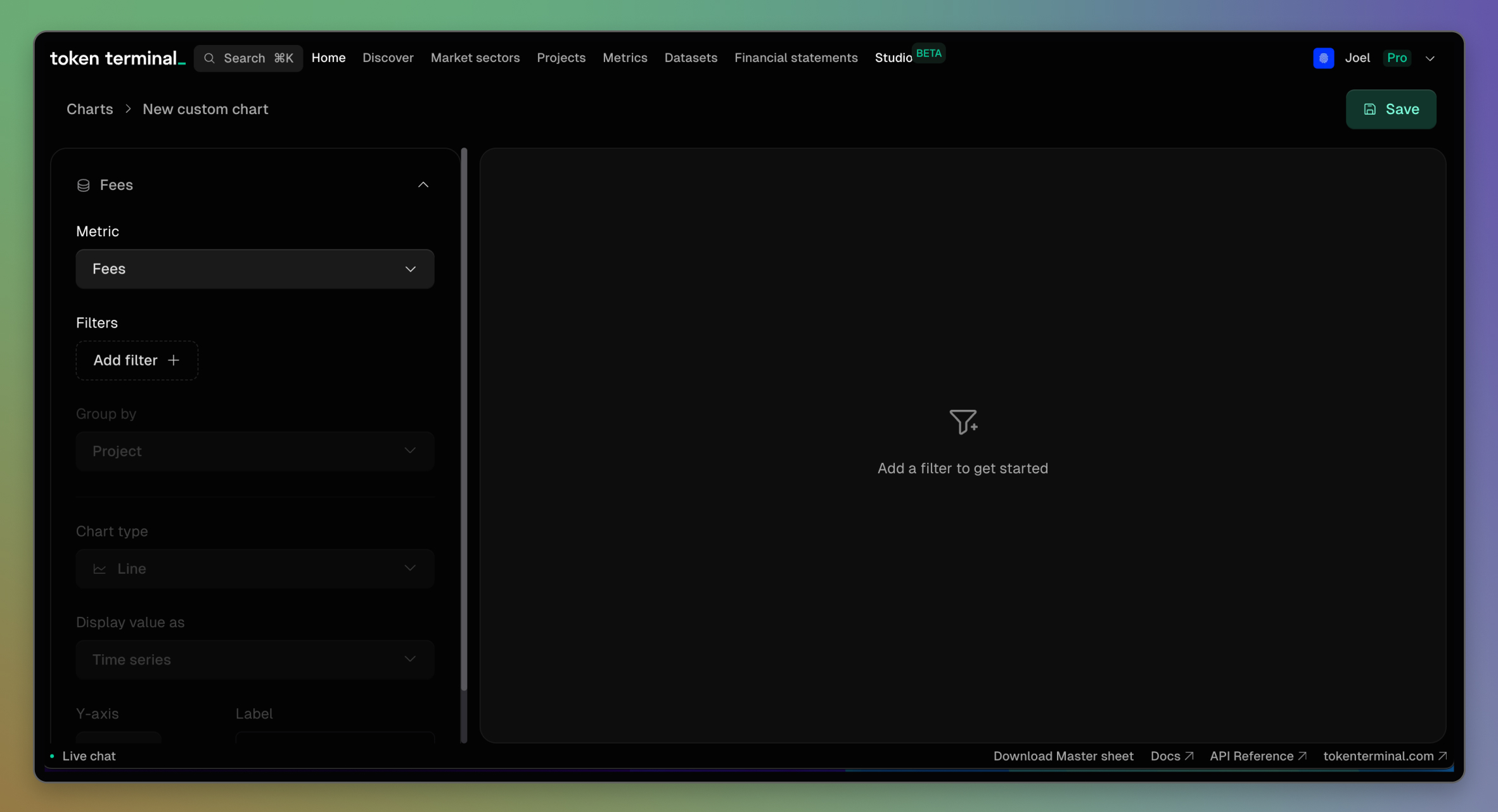This screenshot has height=812, width=1498.
Task: Open the Display value as Time series dropdown
Action: click(255, 660)
